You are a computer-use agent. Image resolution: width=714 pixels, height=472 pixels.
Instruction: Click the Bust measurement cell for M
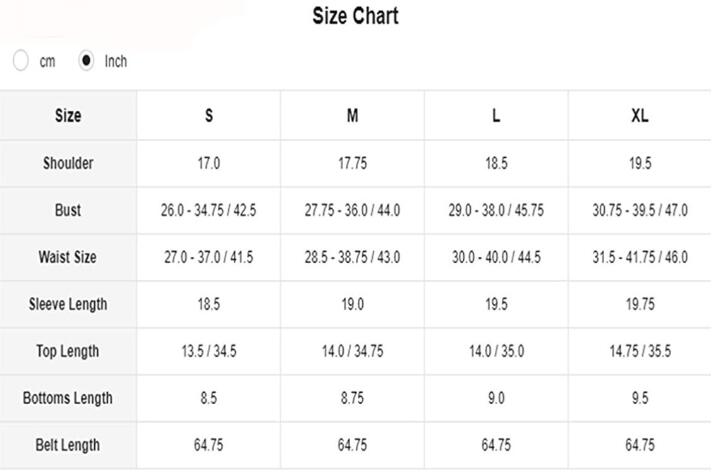(352, 210)
